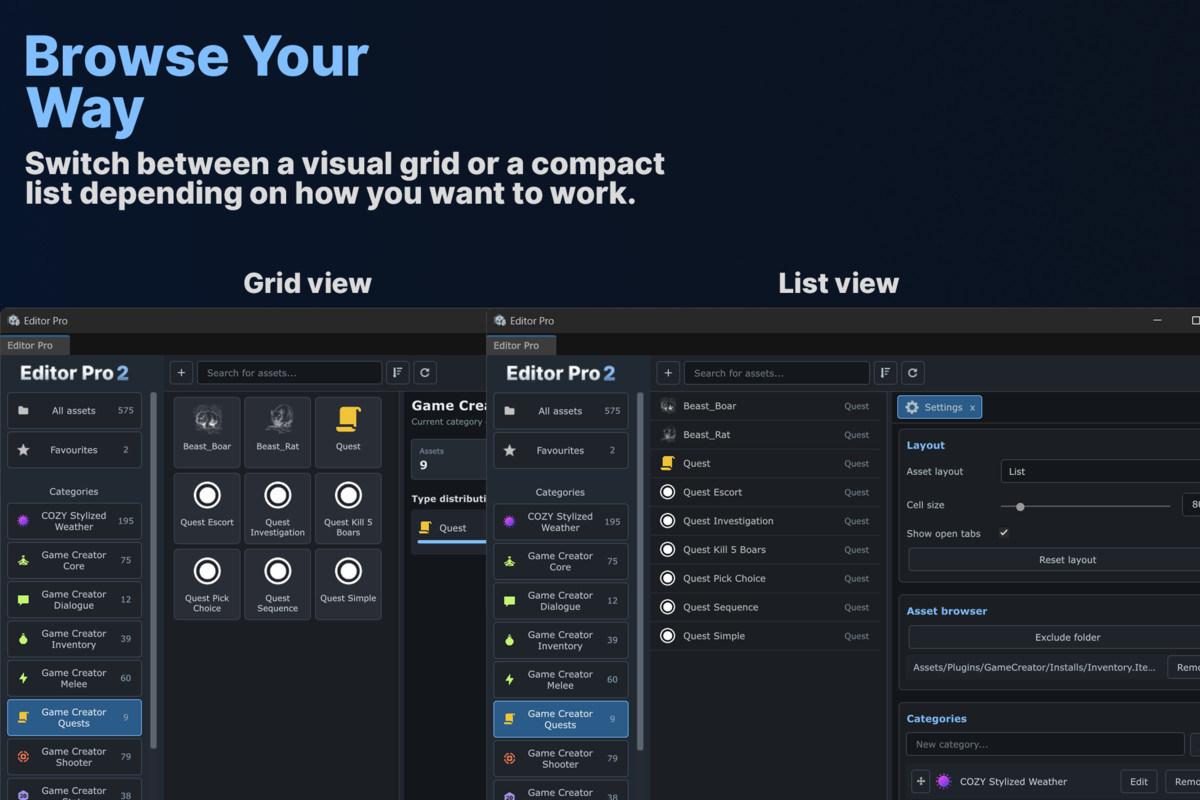Screen dimensions: 1200x800
Task: Click the purple COZY Stylized Weather icon in Categories settings
Action: [x=944, y=782]
